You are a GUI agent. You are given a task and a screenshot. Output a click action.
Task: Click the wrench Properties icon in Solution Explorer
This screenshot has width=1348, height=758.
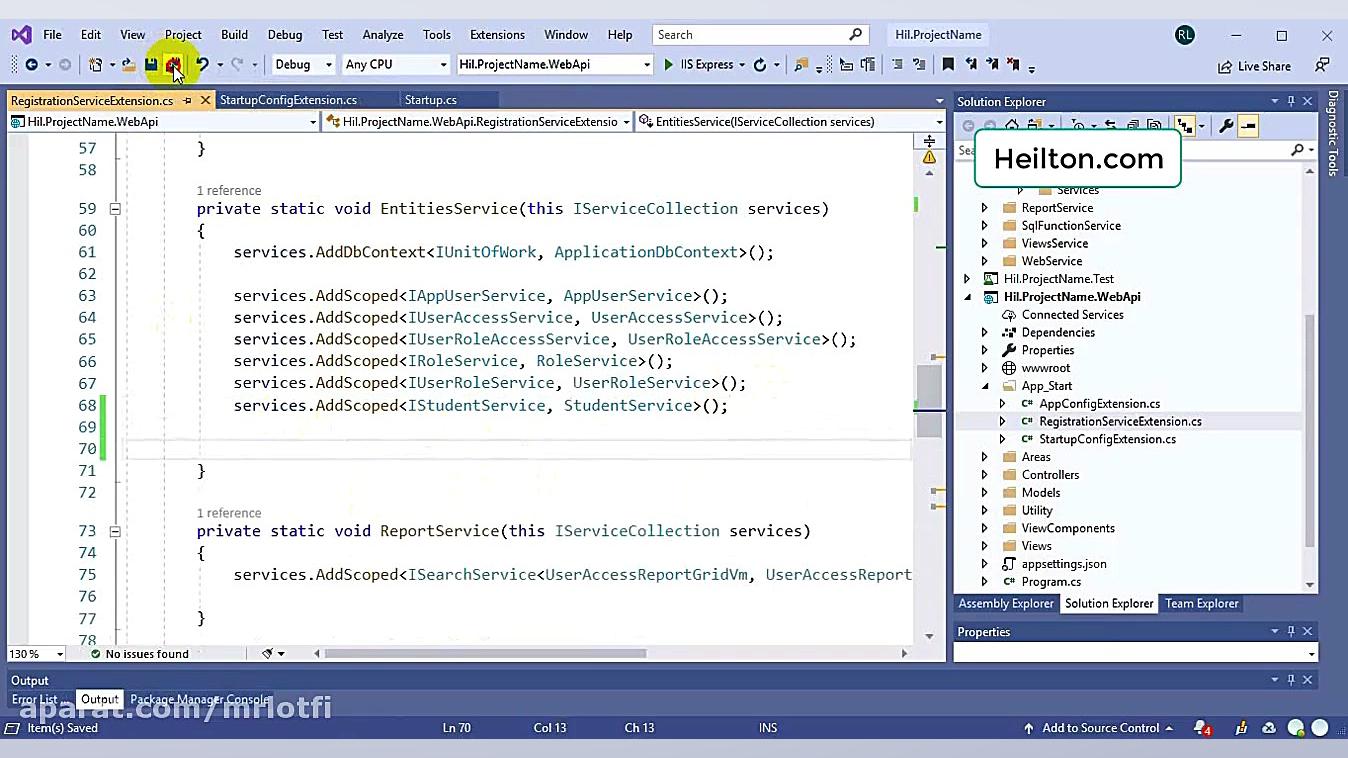pos(1226,126)
